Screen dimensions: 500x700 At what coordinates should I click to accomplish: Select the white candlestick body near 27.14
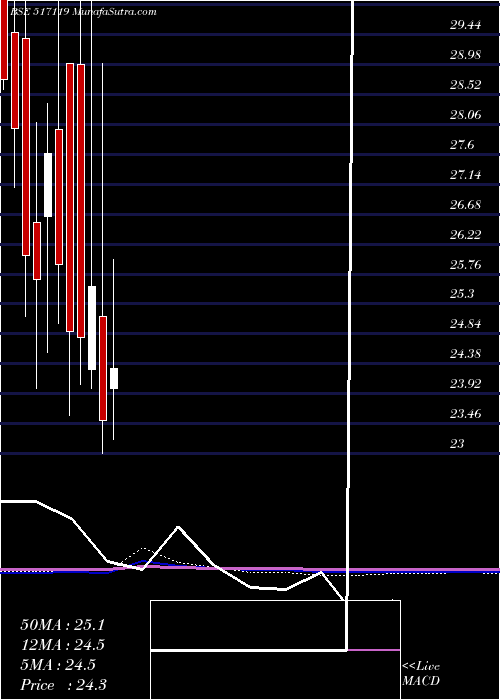(48, 185)
